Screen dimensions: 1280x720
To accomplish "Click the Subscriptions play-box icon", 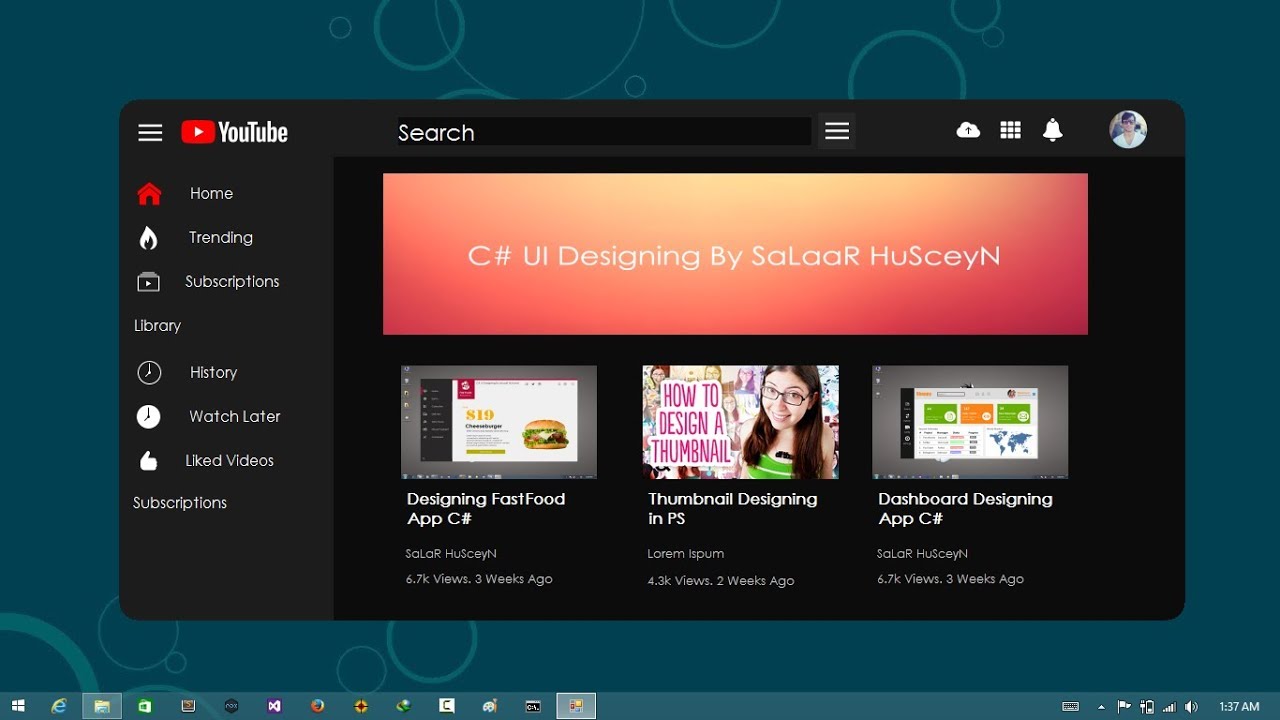I will click(148, 282).
